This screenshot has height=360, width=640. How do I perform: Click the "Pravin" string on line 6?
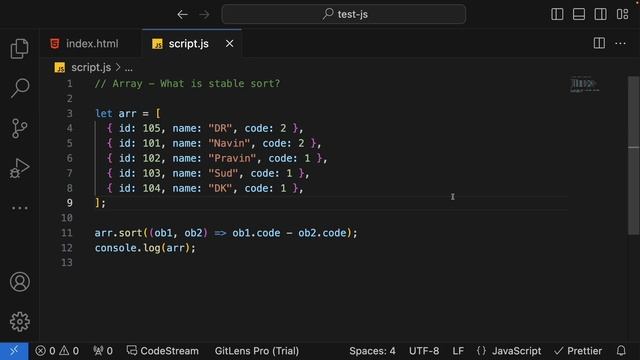tap(232, 158)
